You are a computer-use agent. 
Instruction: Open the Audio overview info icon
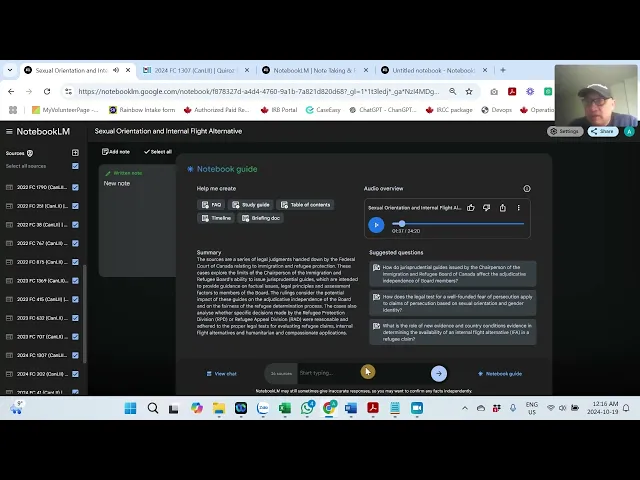527,189
